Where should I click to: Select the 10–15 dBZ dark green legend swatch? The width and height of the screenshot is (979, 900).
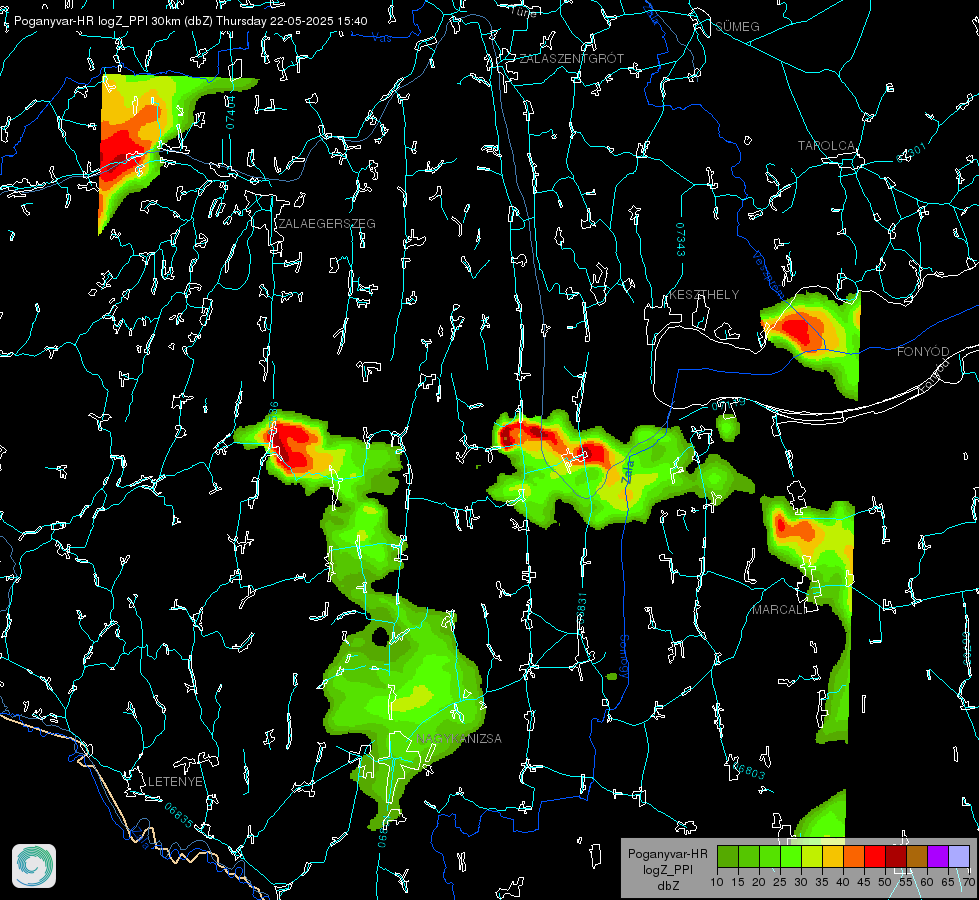(x=727, y=856)
